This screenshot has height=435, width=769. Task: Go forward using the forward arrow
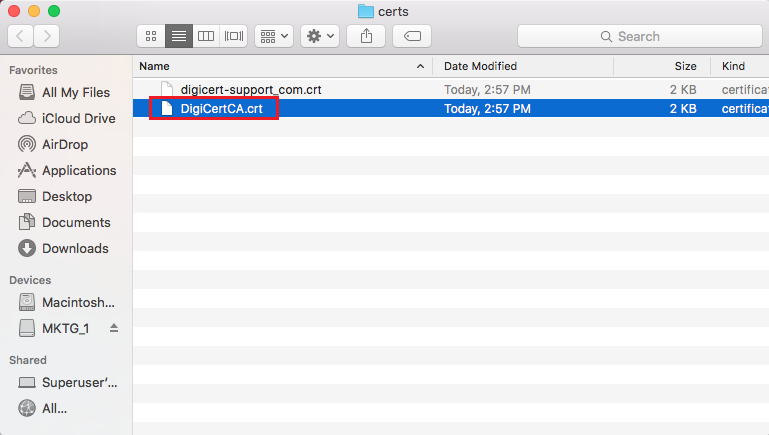click(x=46, y=36)
